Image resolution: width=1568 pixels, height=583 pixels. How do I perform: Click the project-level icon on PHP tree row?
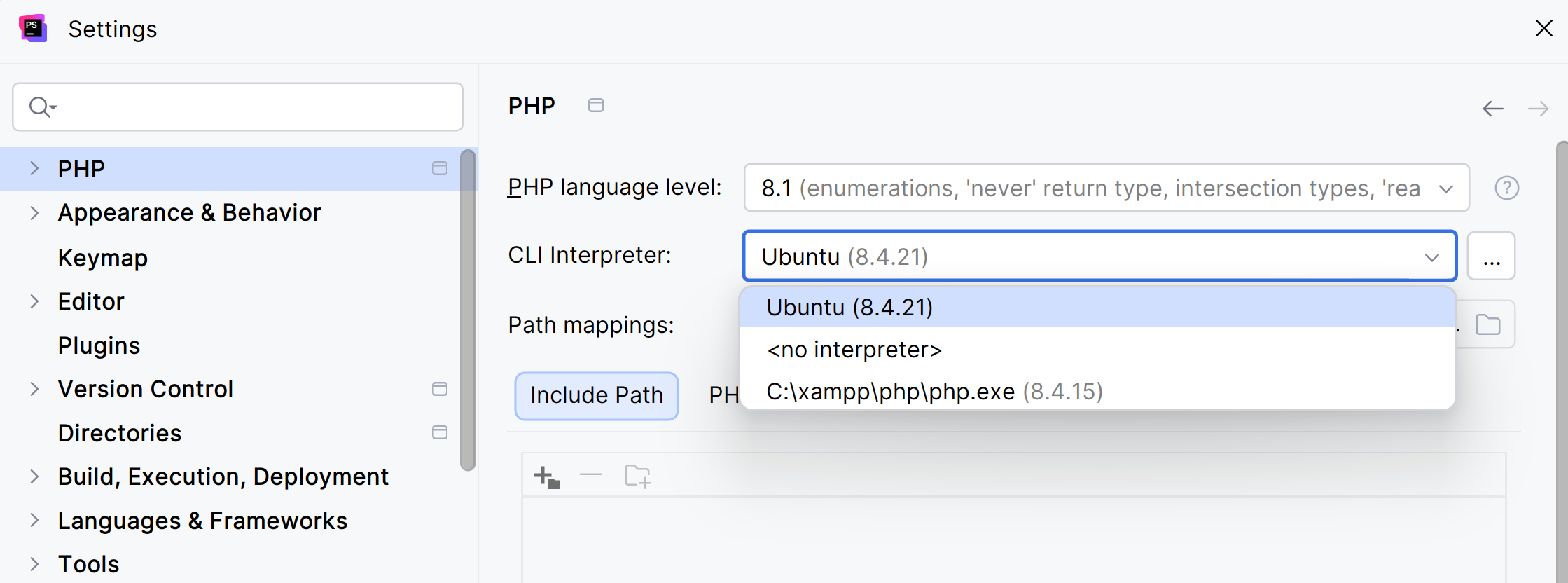pos(440,168)
